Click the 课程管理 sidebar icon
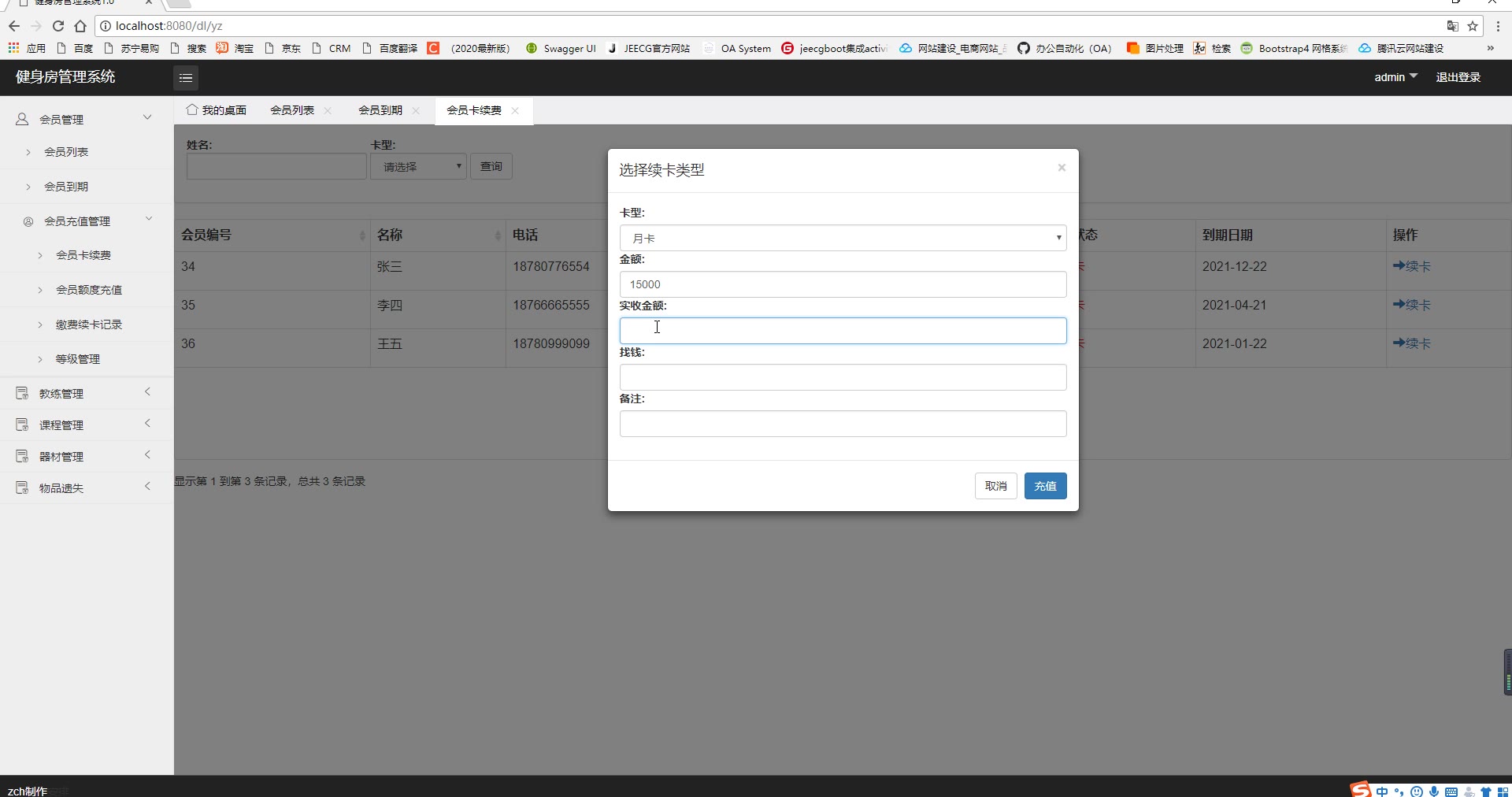Viewport: 1512px width, 797px height. pyautogui.click(x=22, y=424)
